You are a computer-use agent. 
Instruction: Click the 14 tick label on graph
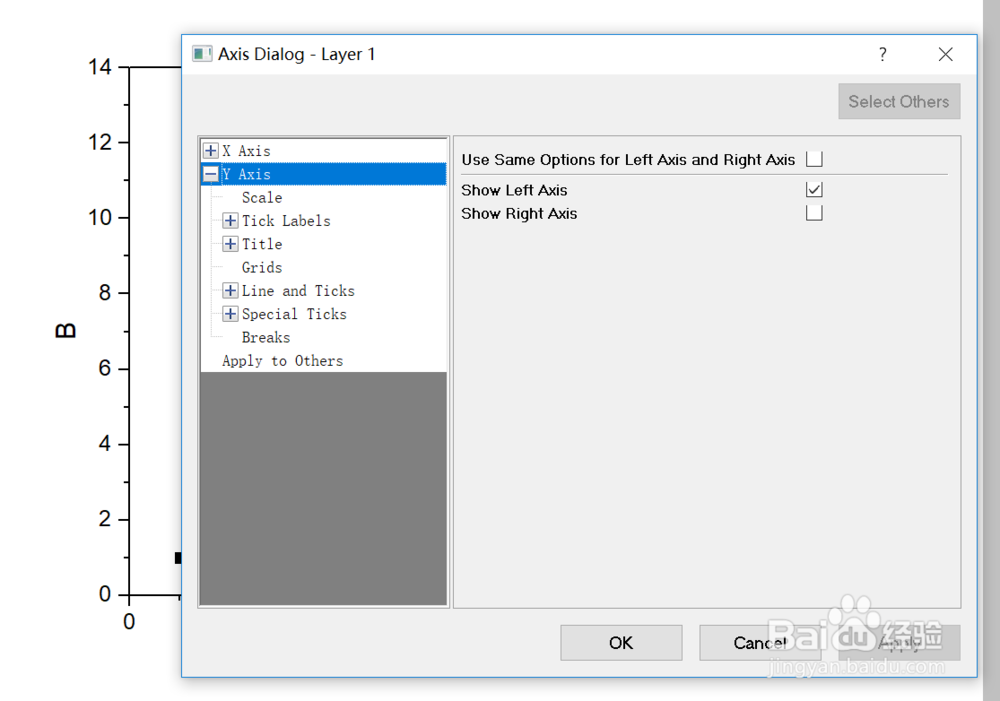[x=99, y=66]
